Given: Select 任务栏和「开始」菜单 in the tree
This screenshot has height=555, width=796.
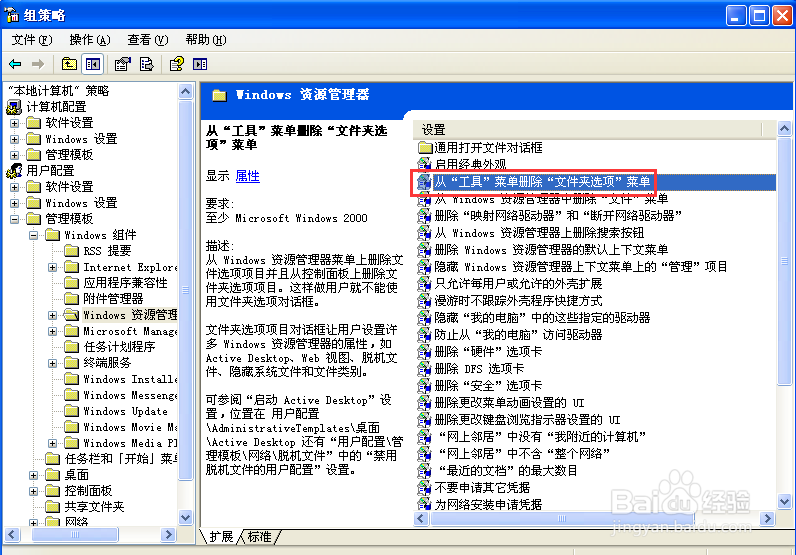Looking at the screenshot, I should click(x=121, y=459).
